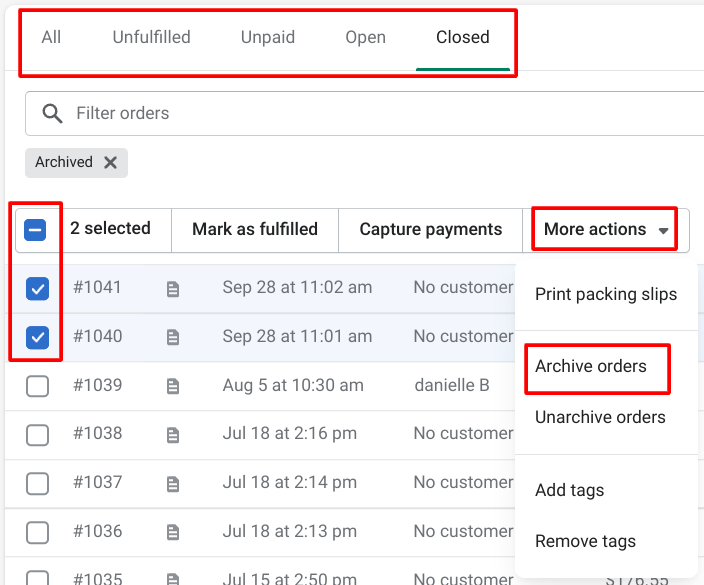Check order #1038 checkbox
The width and height of the screenshot is (704, 585).
point(37,435)
